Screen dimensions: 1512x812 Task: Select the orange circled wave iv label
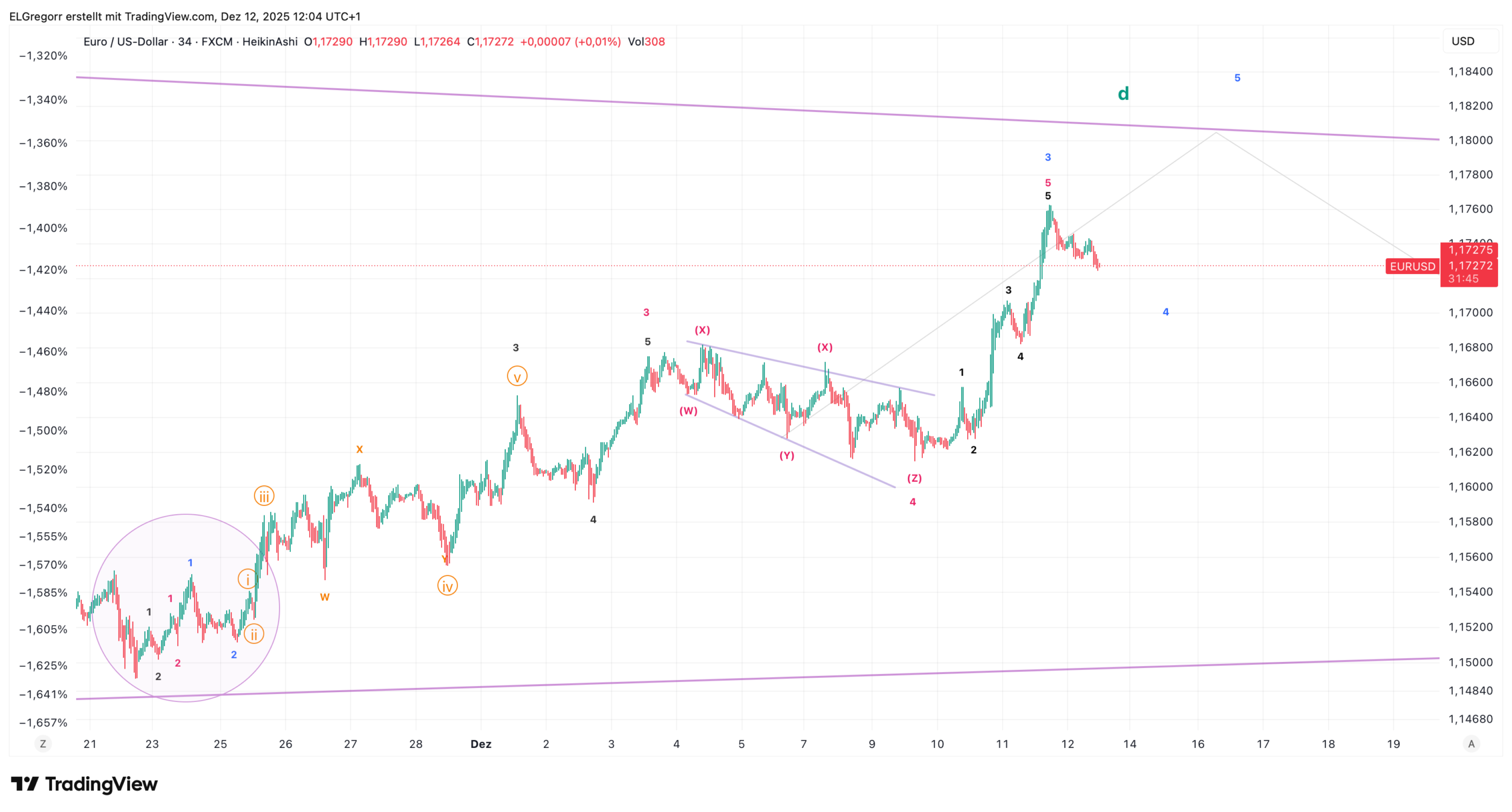(447, 586)
